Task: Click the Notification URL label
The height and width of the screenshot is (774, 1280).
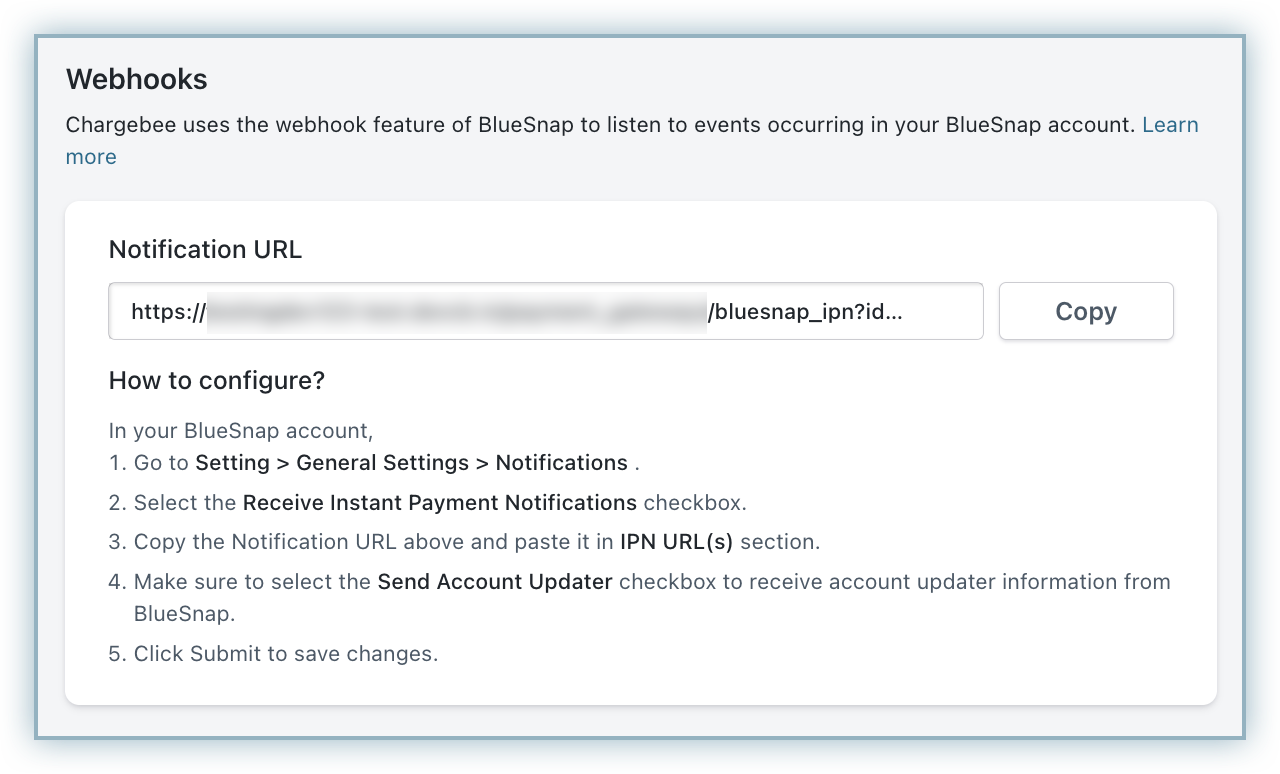Action: (x=205, y=249)
